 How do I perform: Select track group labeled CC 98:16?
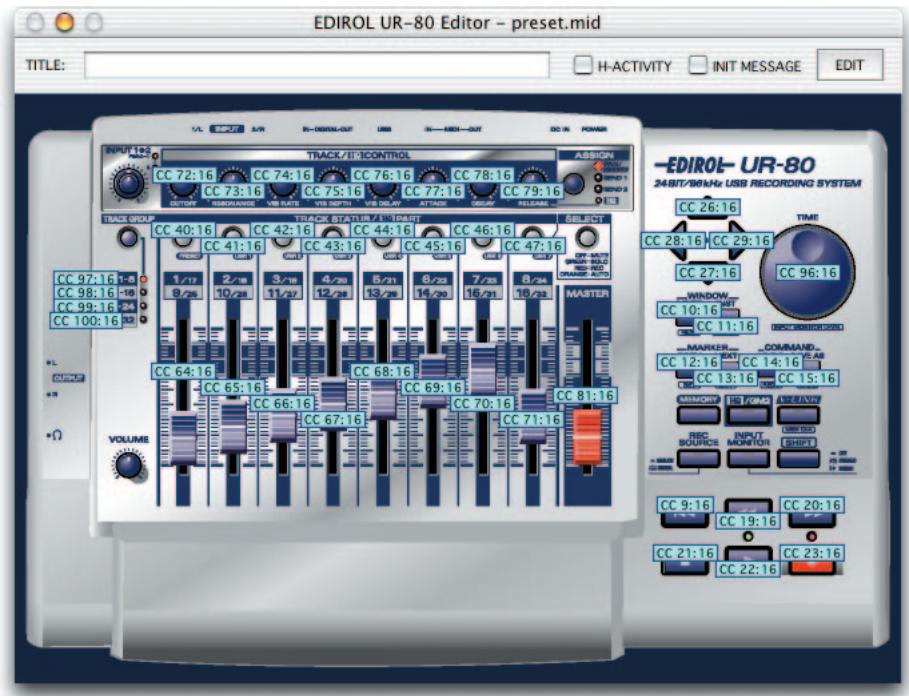(86, 293)
